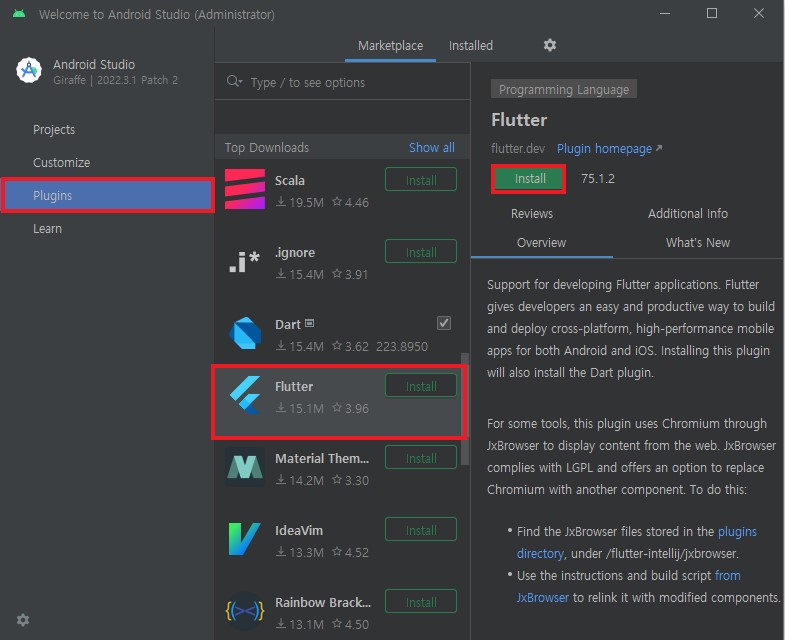Select the Rainbow Brack... plugin name

point(322,602)
